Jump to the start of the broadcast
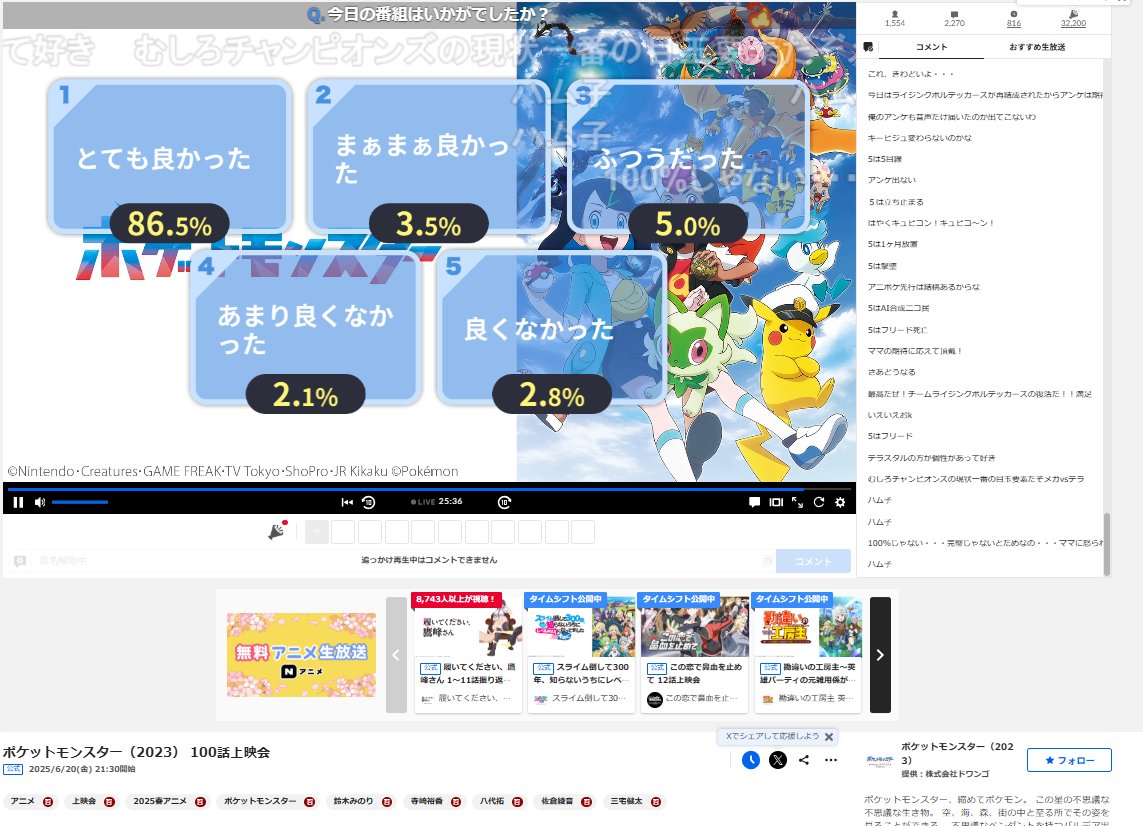 click(x=347, y=502)
